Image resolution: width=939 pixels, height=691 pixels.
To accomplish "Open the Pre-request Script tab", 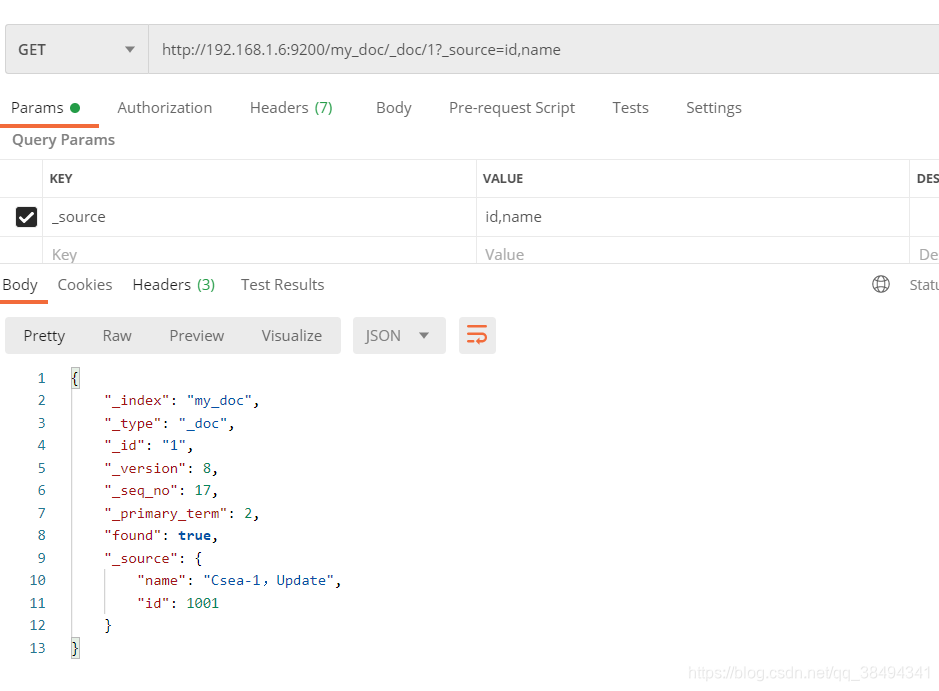I will coord(511,108).
